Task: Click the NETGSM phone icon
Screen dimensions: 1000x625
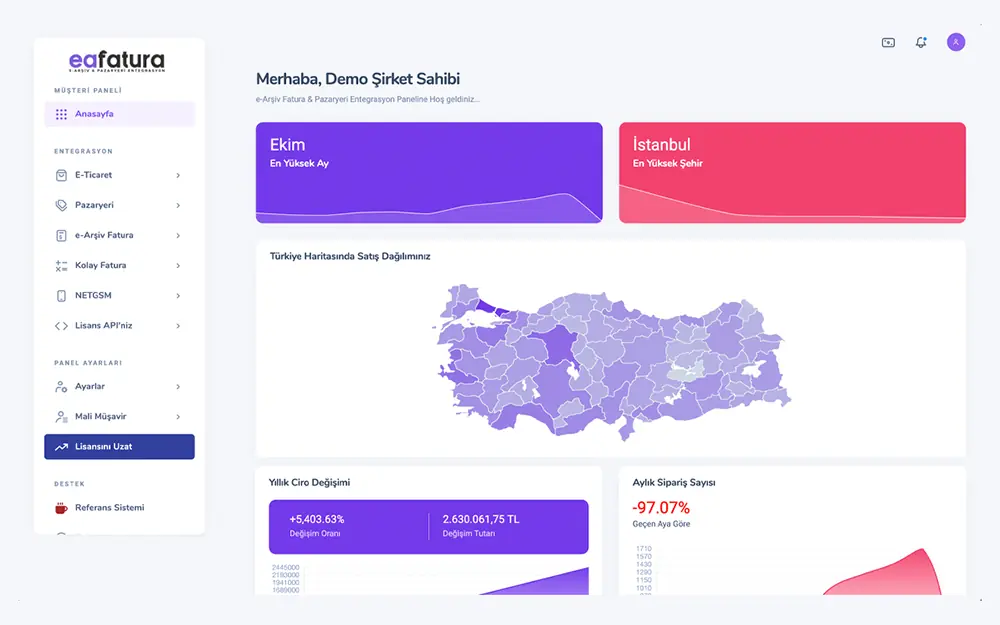Action: point(61,296)
